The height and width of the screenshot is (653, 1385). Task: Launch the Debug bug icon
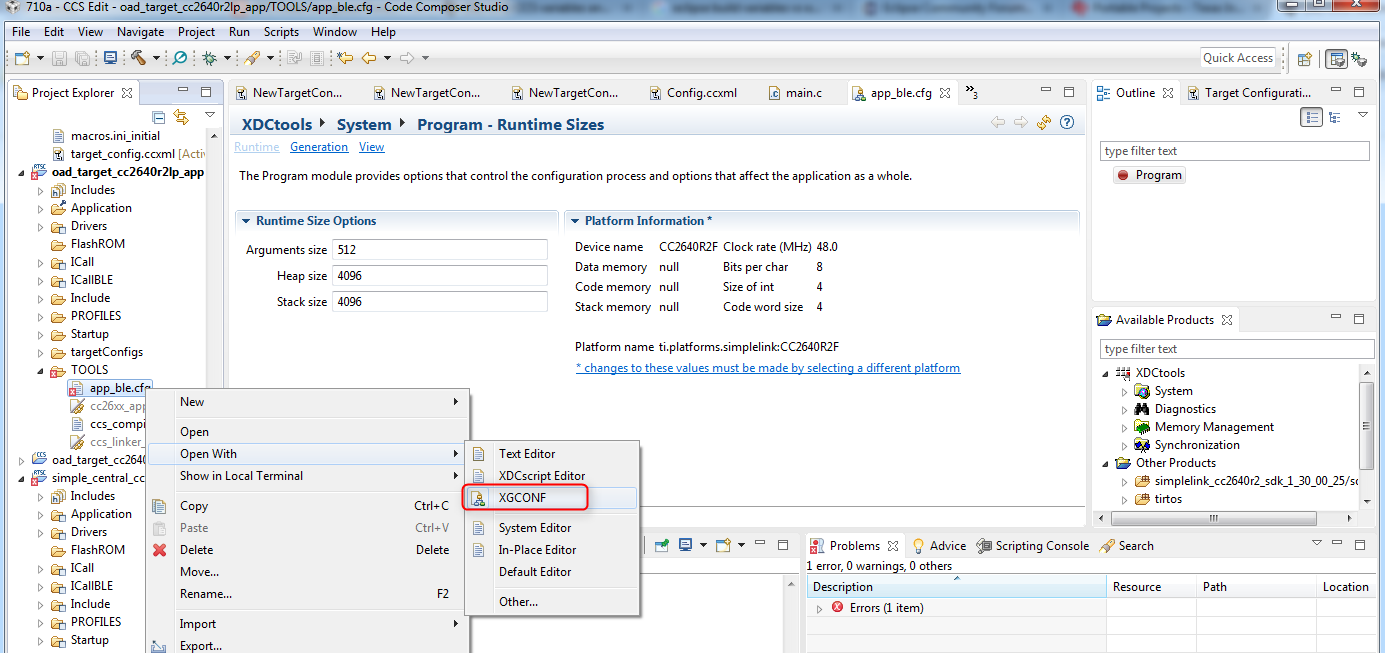(x=211, y=57)
